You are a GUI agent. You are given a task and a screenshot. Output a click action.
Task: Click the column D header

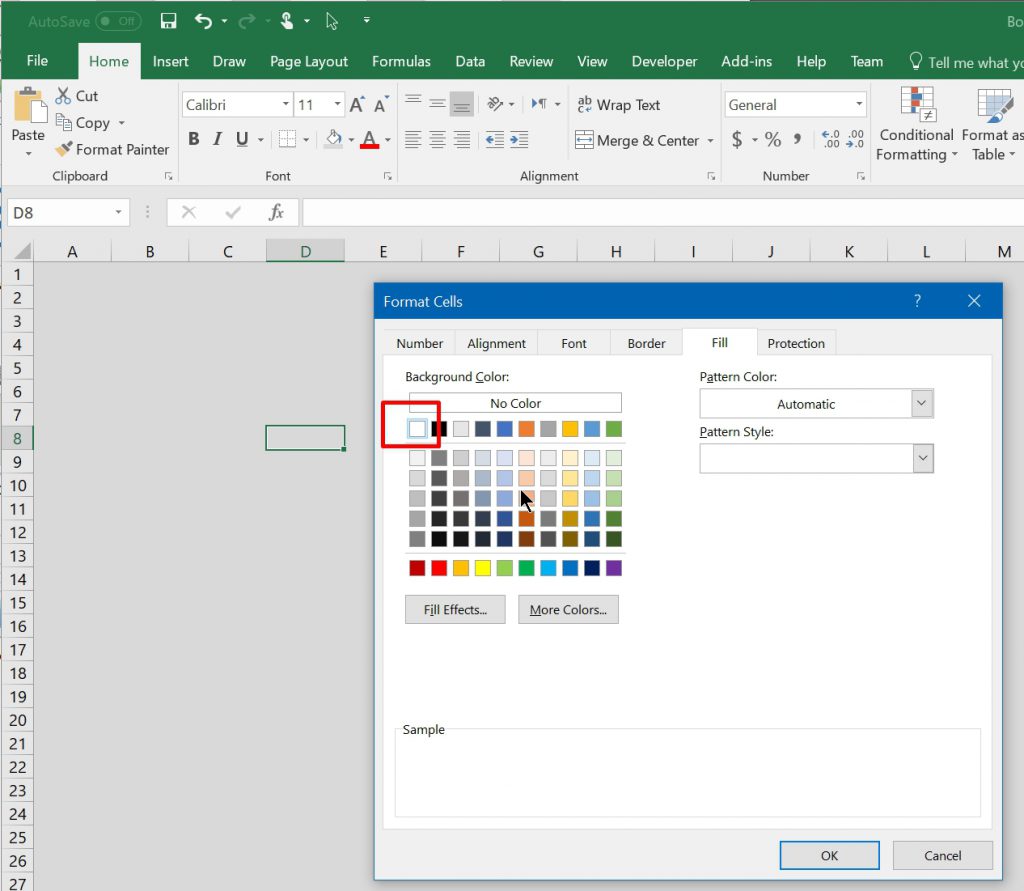tap(305, 251)
